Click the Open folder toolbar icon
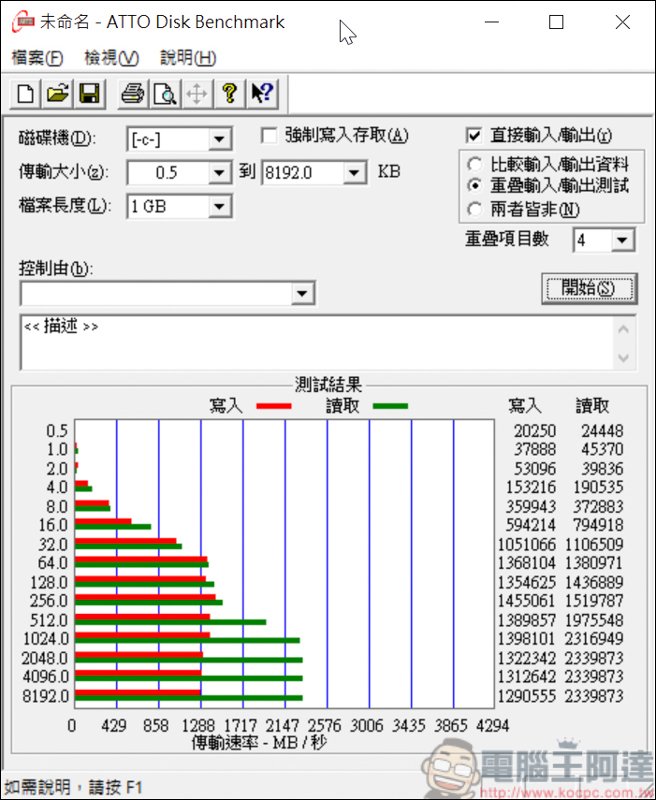The width and height of the screenshot is (656, 800). (x=57, y=94)
